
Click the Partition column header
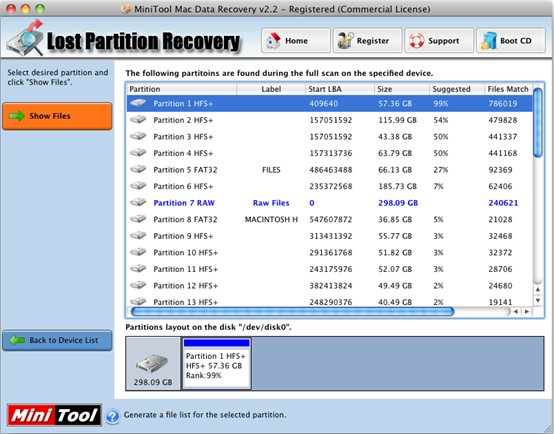point(182,89)
